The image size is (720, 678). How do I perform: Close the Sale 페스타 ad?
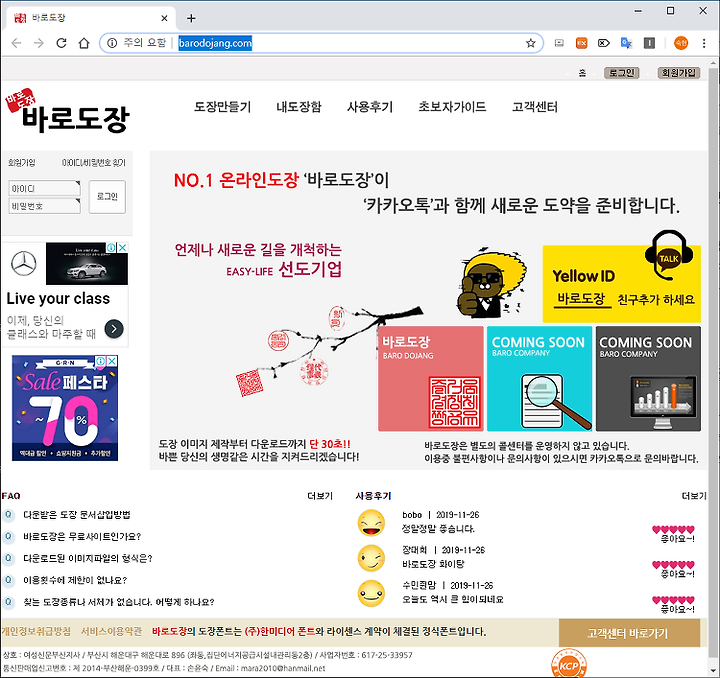pyautogui.click(x=112, y=361)
